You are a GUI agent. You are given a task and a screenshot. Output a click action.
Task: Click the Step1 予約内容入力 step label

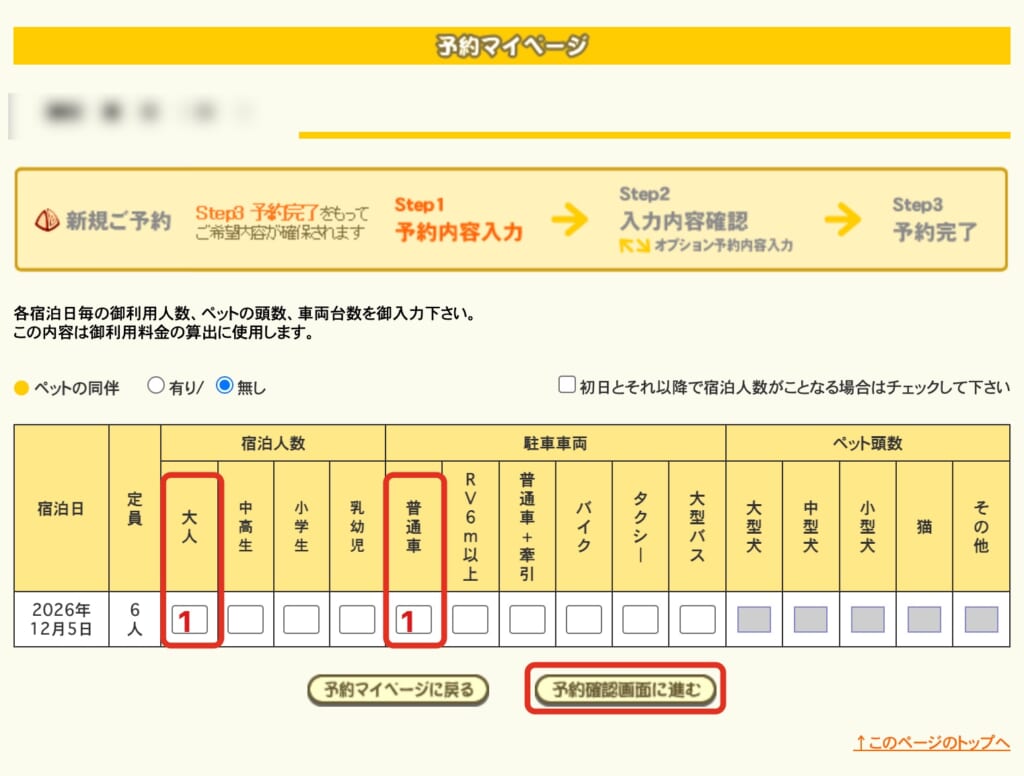click(x=458, y=220)
